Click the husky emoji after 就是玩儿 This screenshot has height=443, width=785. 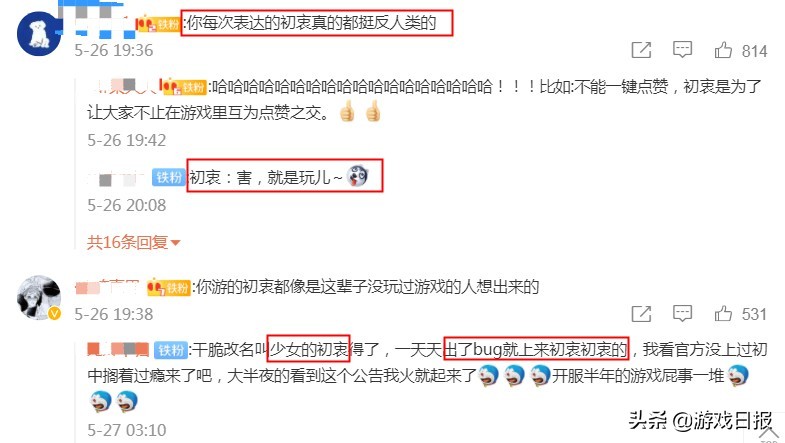coord(357,176)
